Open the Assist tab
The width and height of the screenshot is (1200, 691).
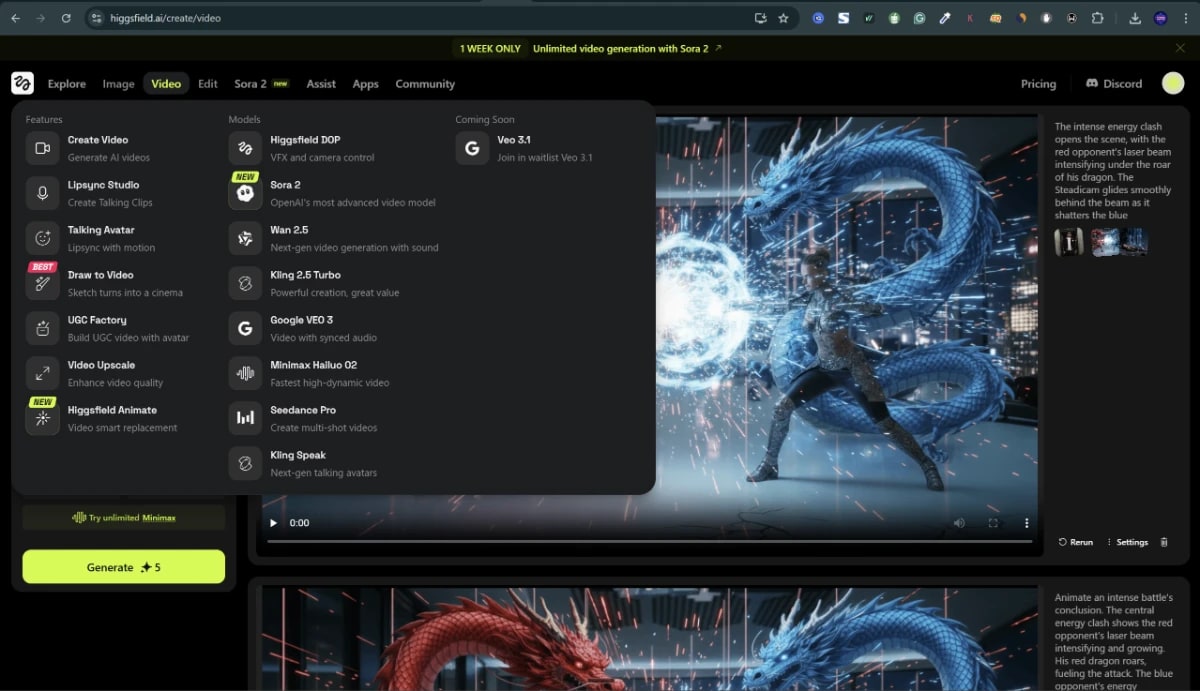[321, 84]
